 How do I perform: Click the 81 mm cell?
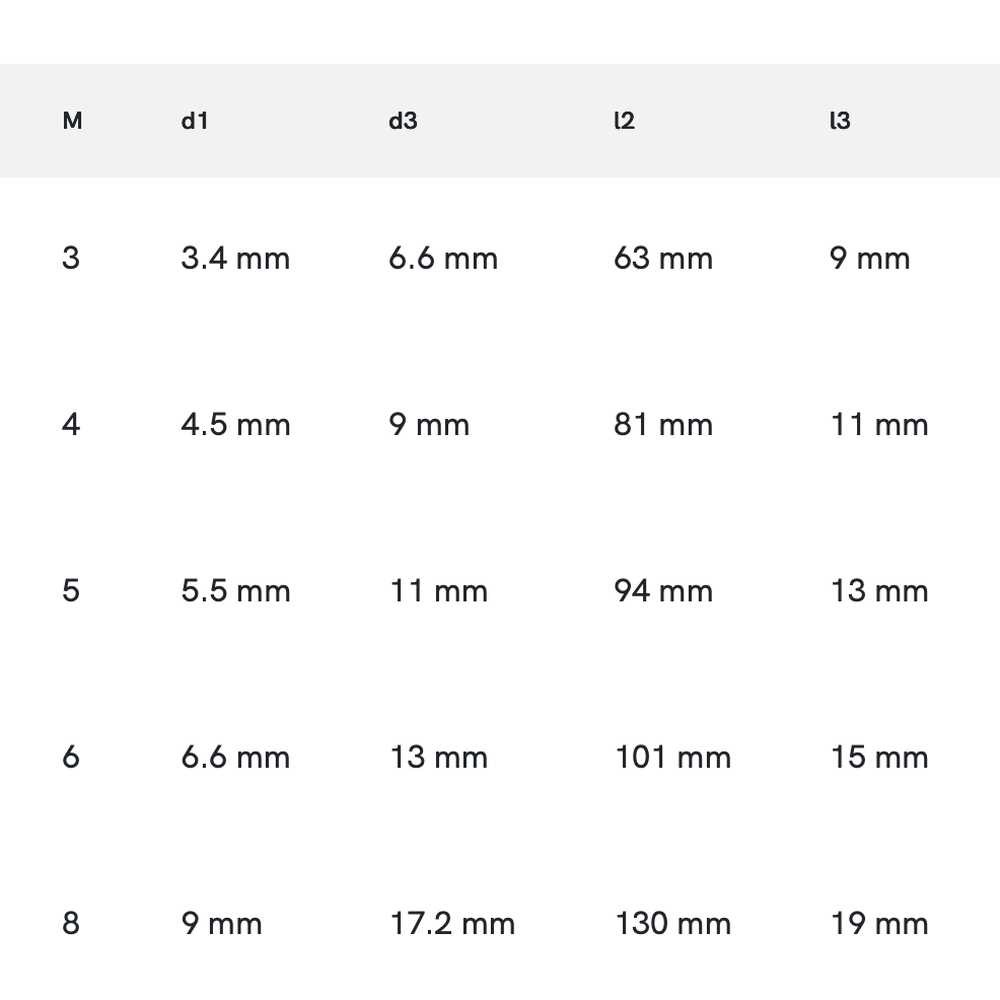(663, 425)
